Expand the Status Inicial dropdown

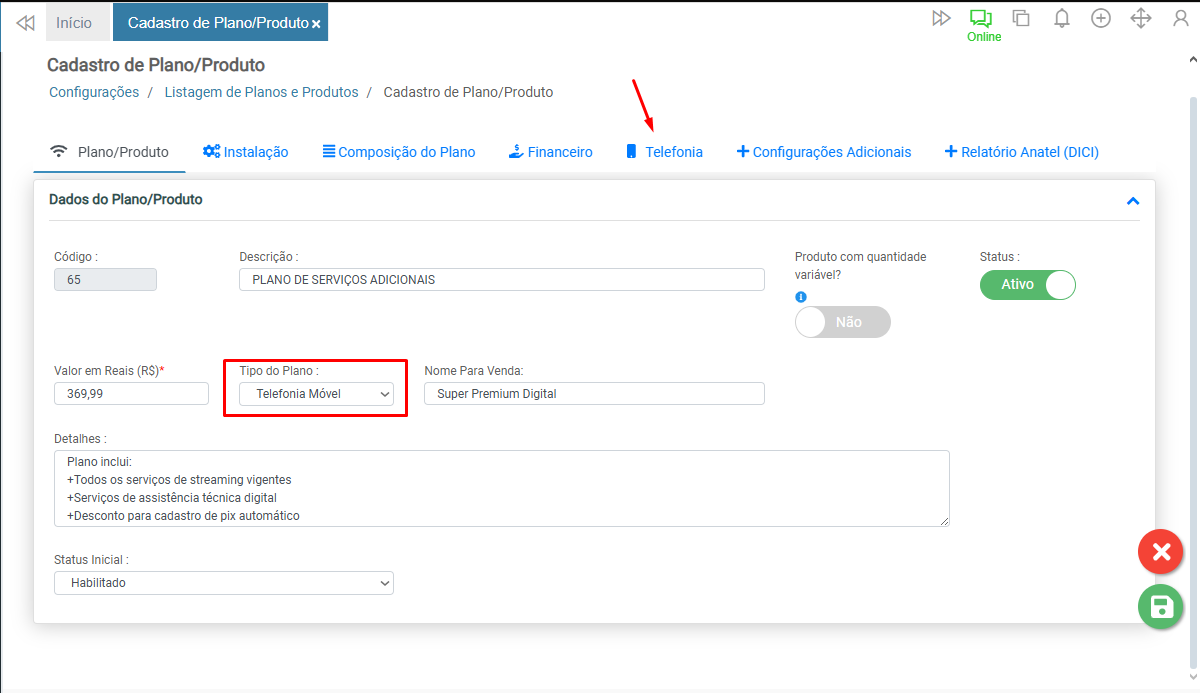click(223, 582)
